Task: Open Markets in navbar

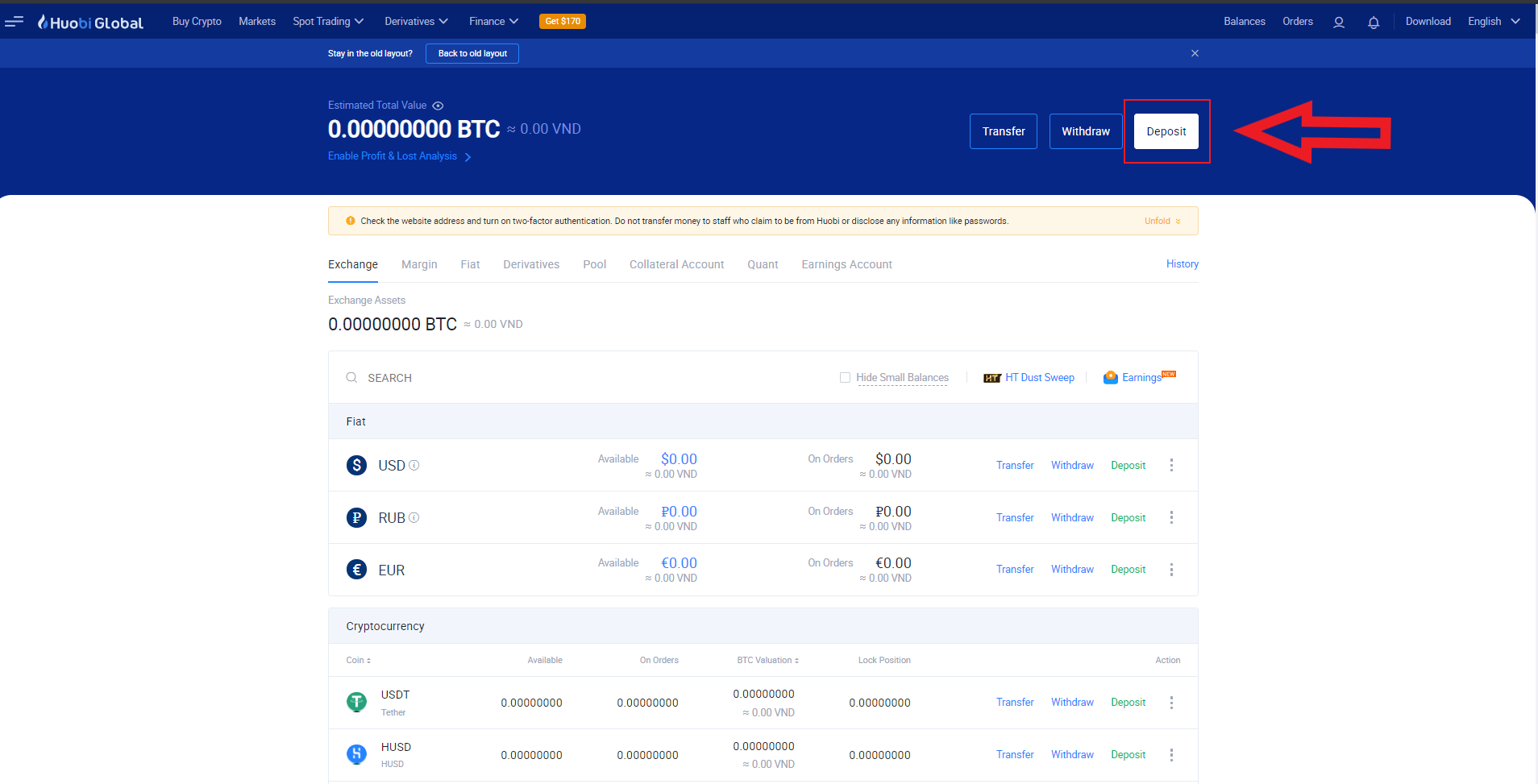Action: click(x=257, y=22)
